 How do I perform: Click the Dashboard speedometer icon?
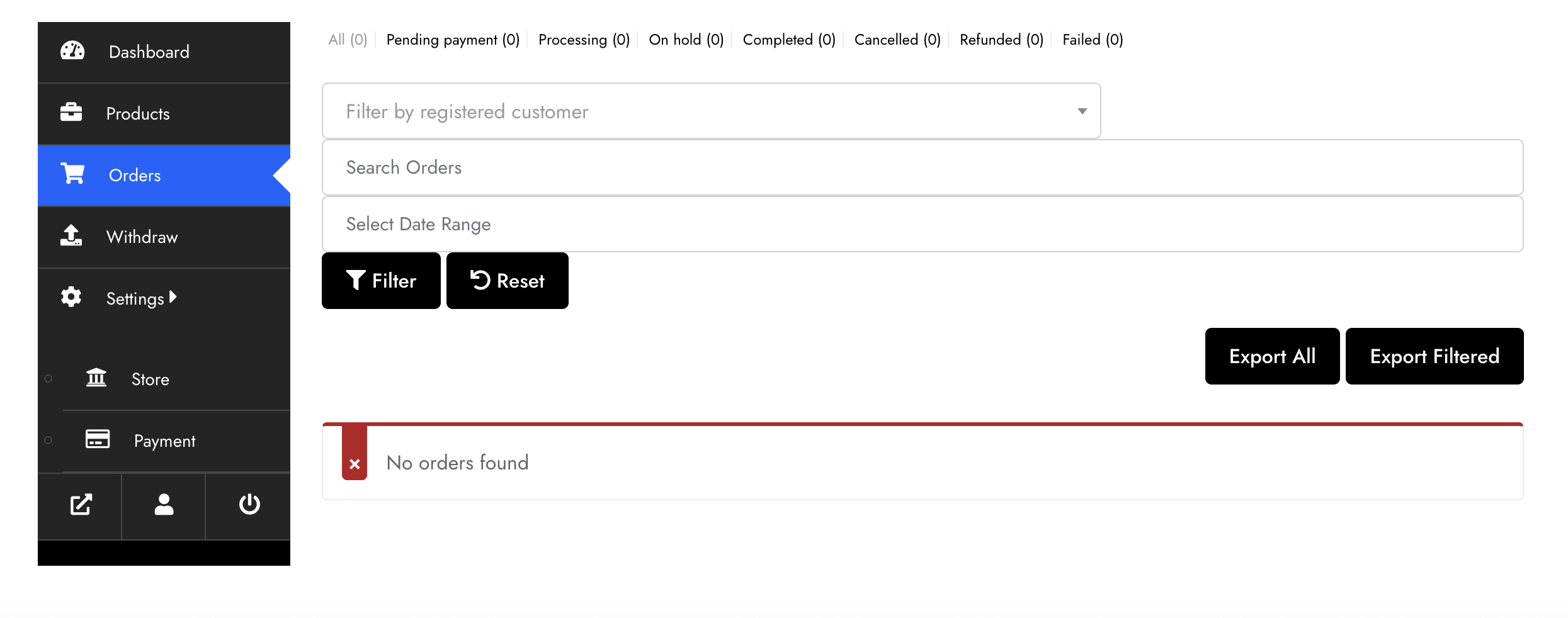pyautogui.click(x=72, y=51)
